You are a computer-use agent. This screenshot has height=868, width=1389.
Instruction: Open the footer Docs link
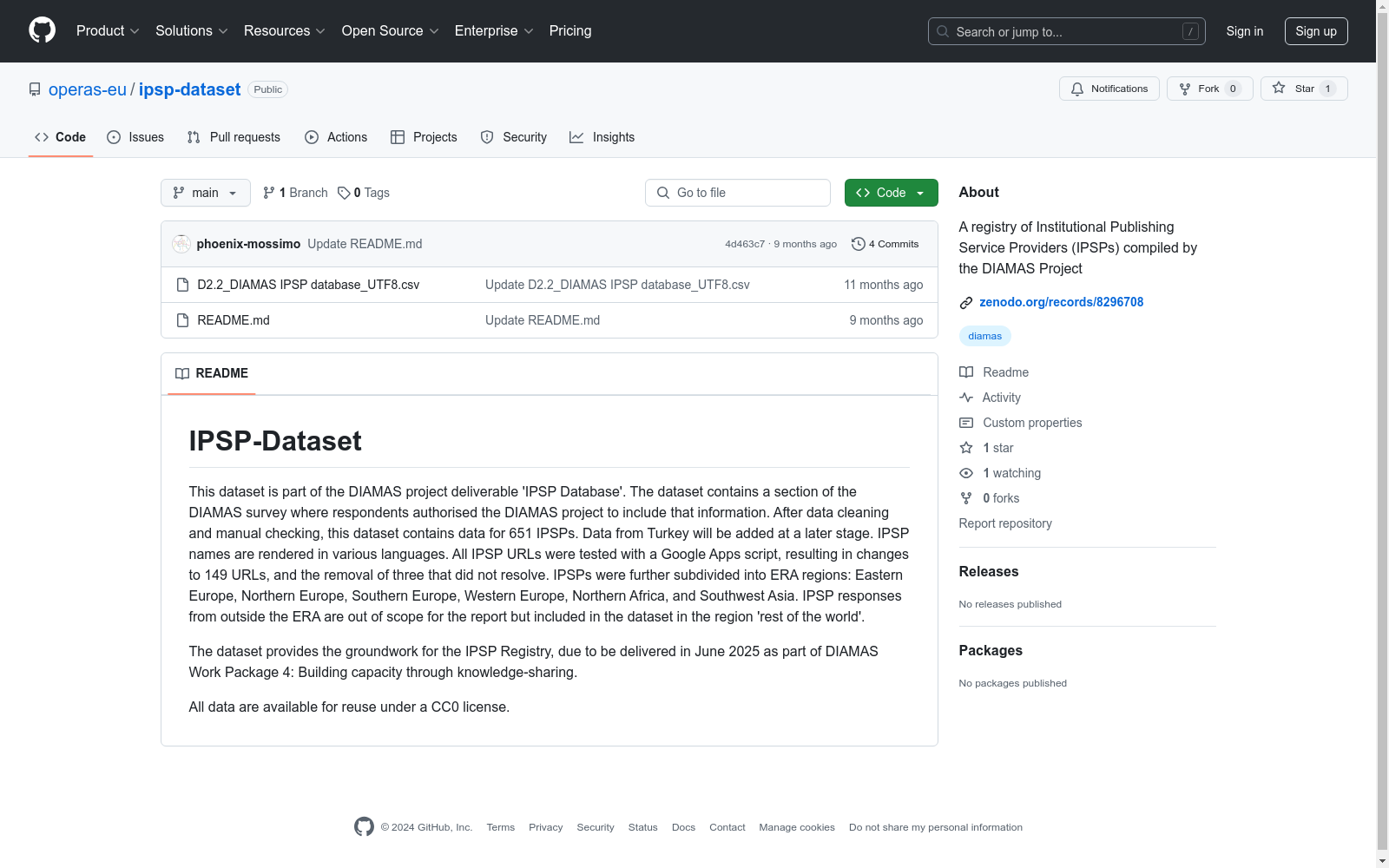click(684, 827)
